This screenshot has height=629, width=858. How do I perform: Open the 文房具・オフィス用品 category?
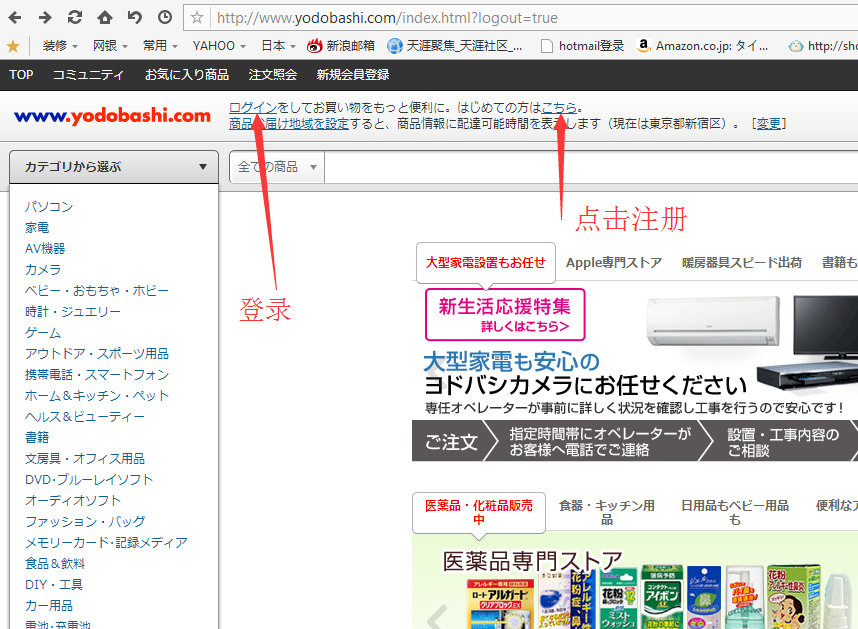pyautogui.click(x=85, y=458)
